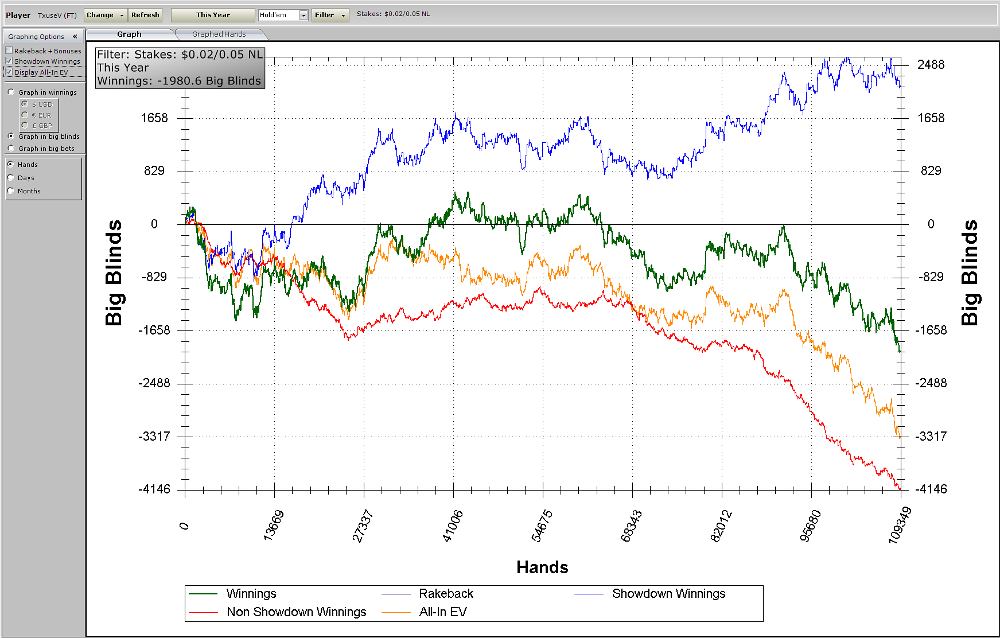Uncheck Showdown Winnings option
The width and height of the screenshot is (1000, 638).
10,61
